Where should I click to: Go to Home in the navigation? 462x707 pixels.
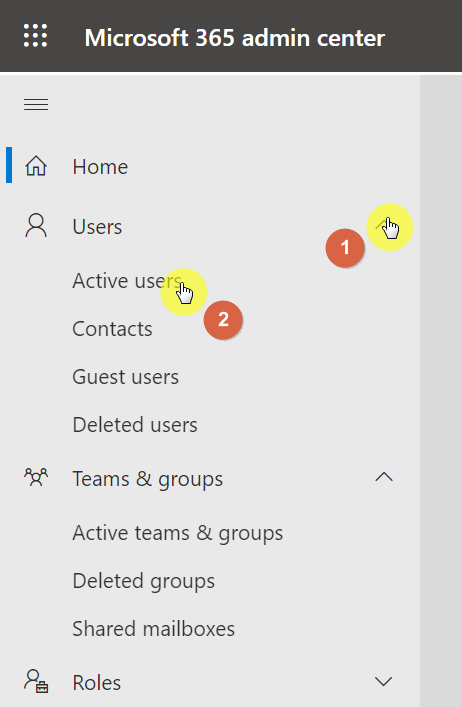click(100, 167)
